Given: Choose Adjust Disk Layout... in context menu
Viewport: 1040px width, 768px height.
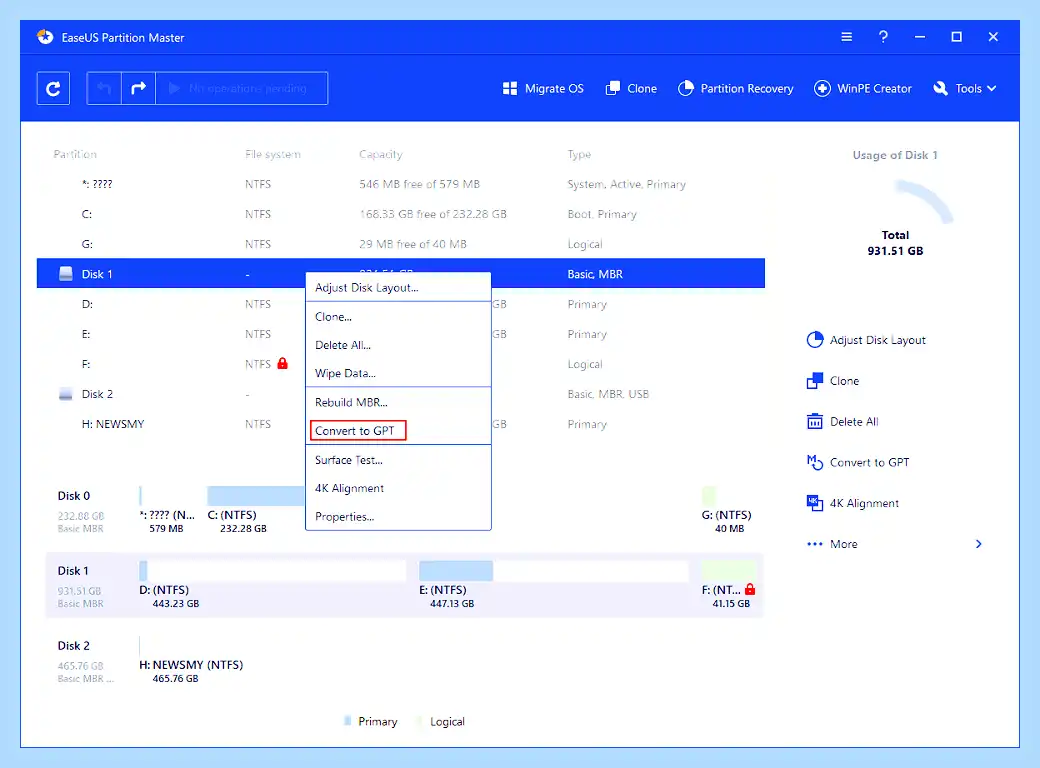Looking at the screenshot, I should click(x=398, y=288).
